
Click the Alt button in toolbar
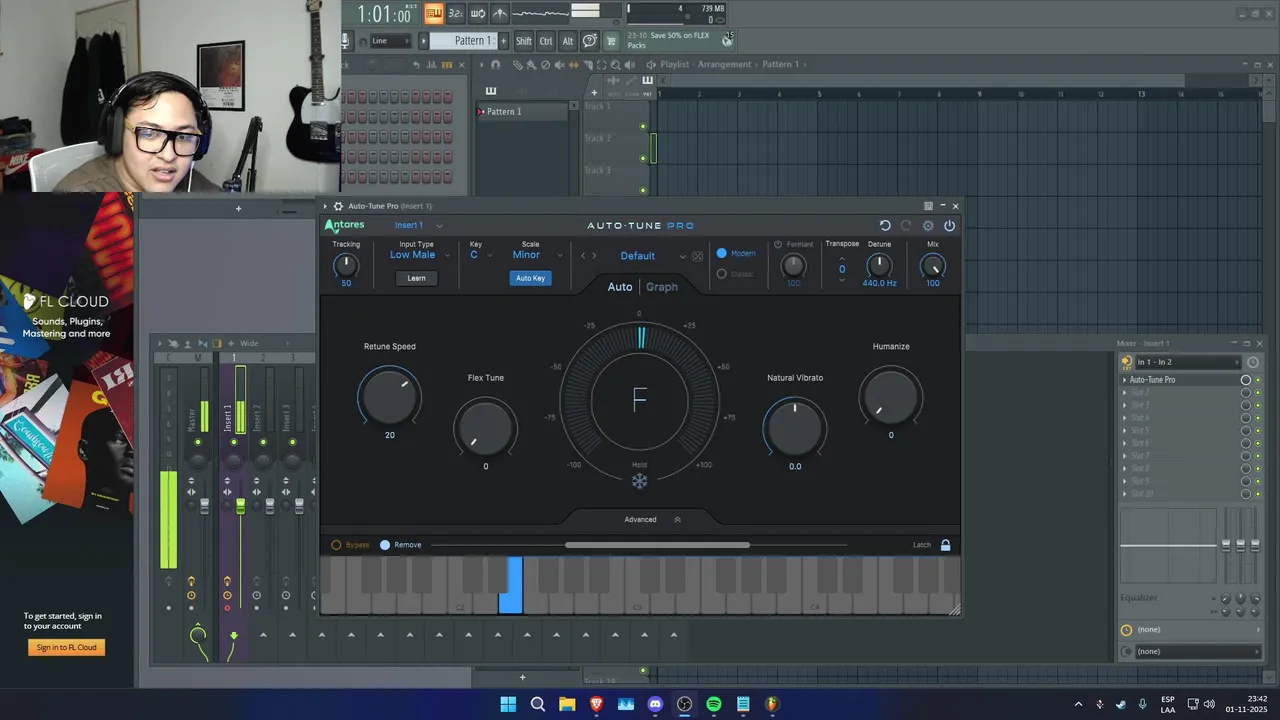568,41
